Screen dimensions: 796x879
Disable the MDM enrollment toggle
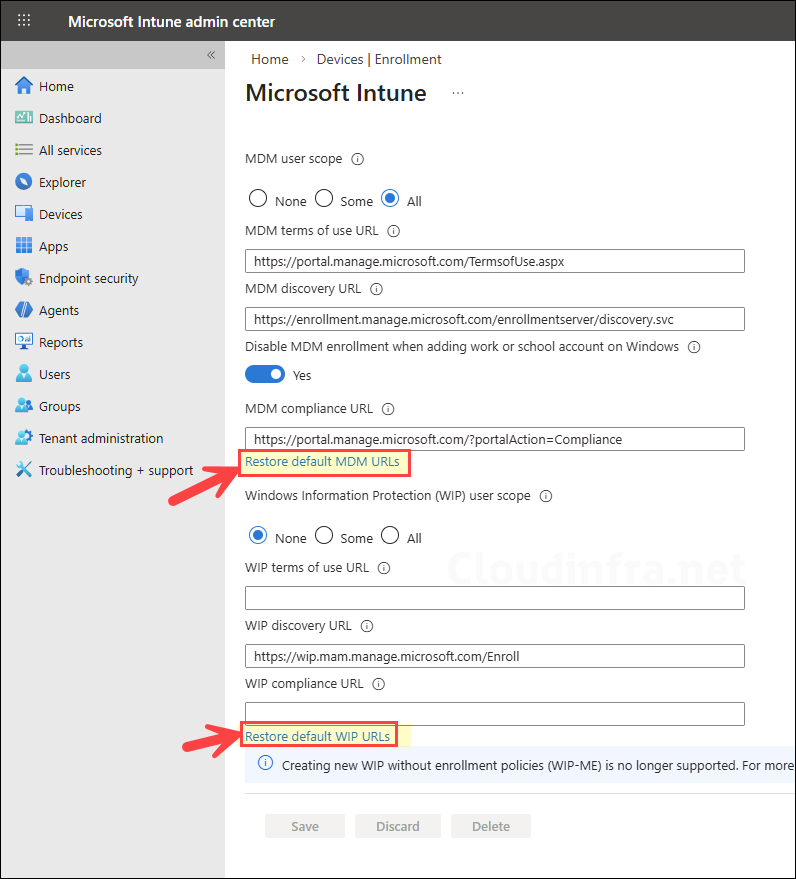coord(265,374)
